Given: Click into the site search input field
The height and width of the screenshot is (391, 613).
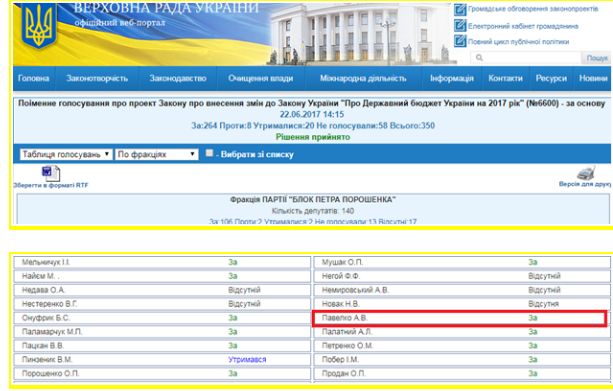Looking at the screenshot, I should [x=526, y=58].
